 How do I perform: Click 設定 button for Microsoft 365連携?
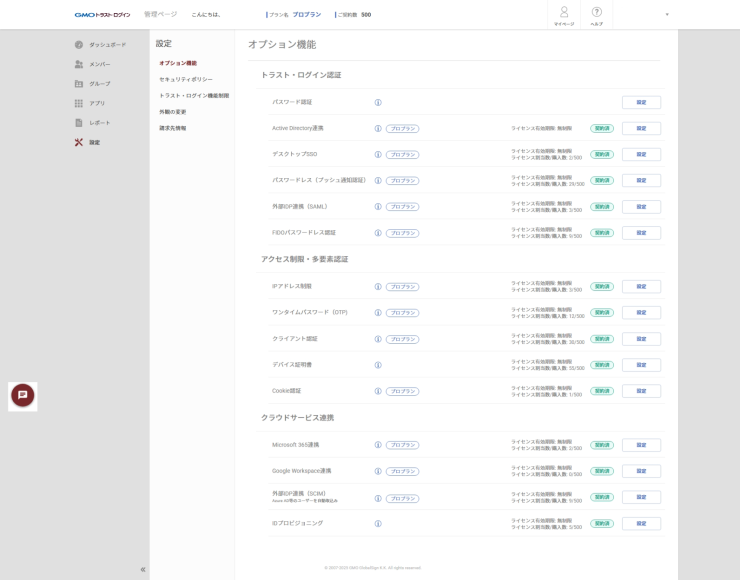coord(641,445)
